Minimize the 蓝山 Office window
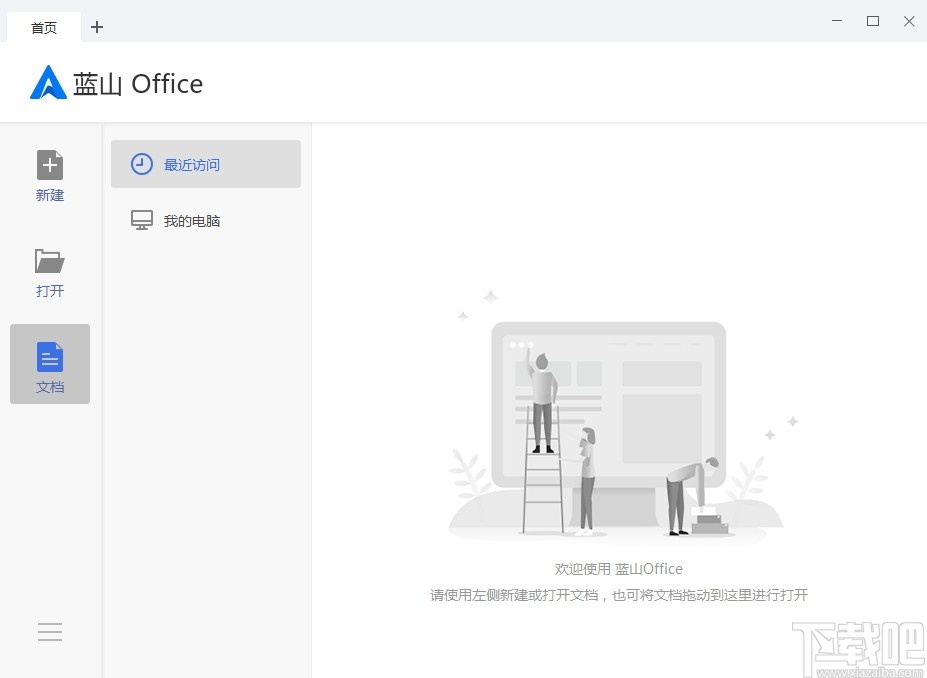This screenshot has height=678, width=927. point(837,21)
